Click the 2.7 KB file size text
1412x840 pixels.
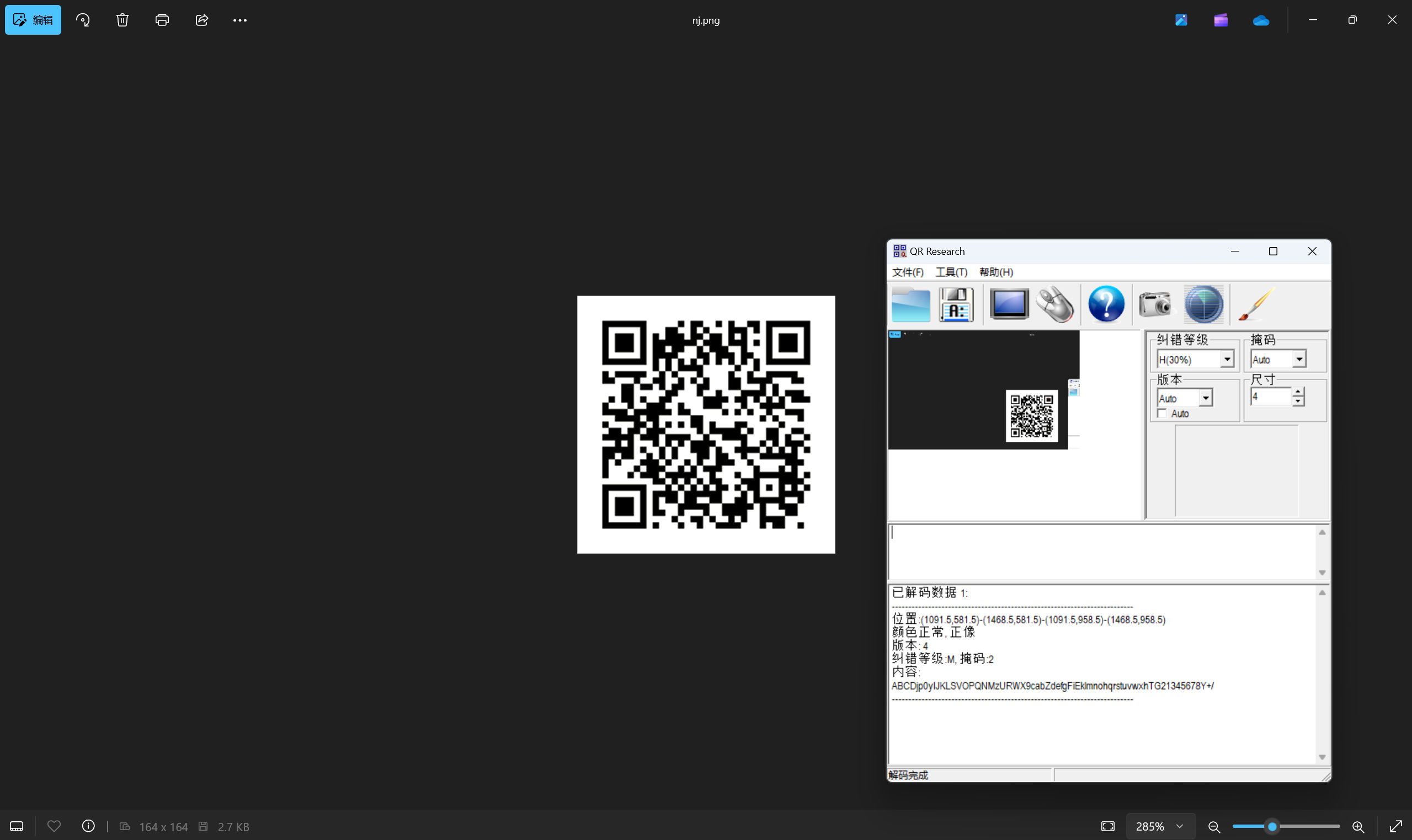[233, 827]
